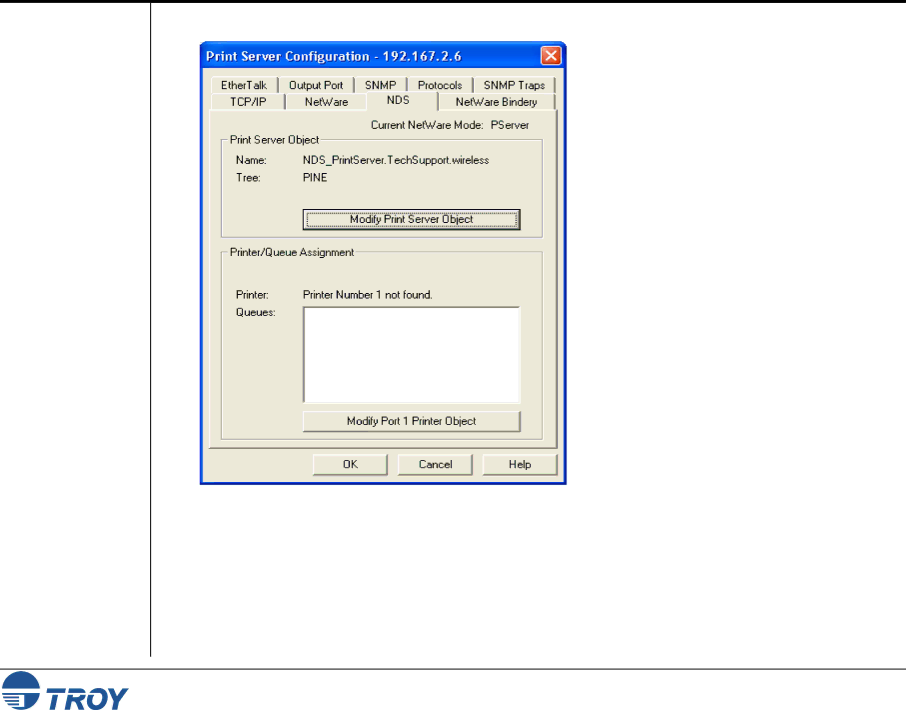Open the SNMP Traps tab

[514, 86]
